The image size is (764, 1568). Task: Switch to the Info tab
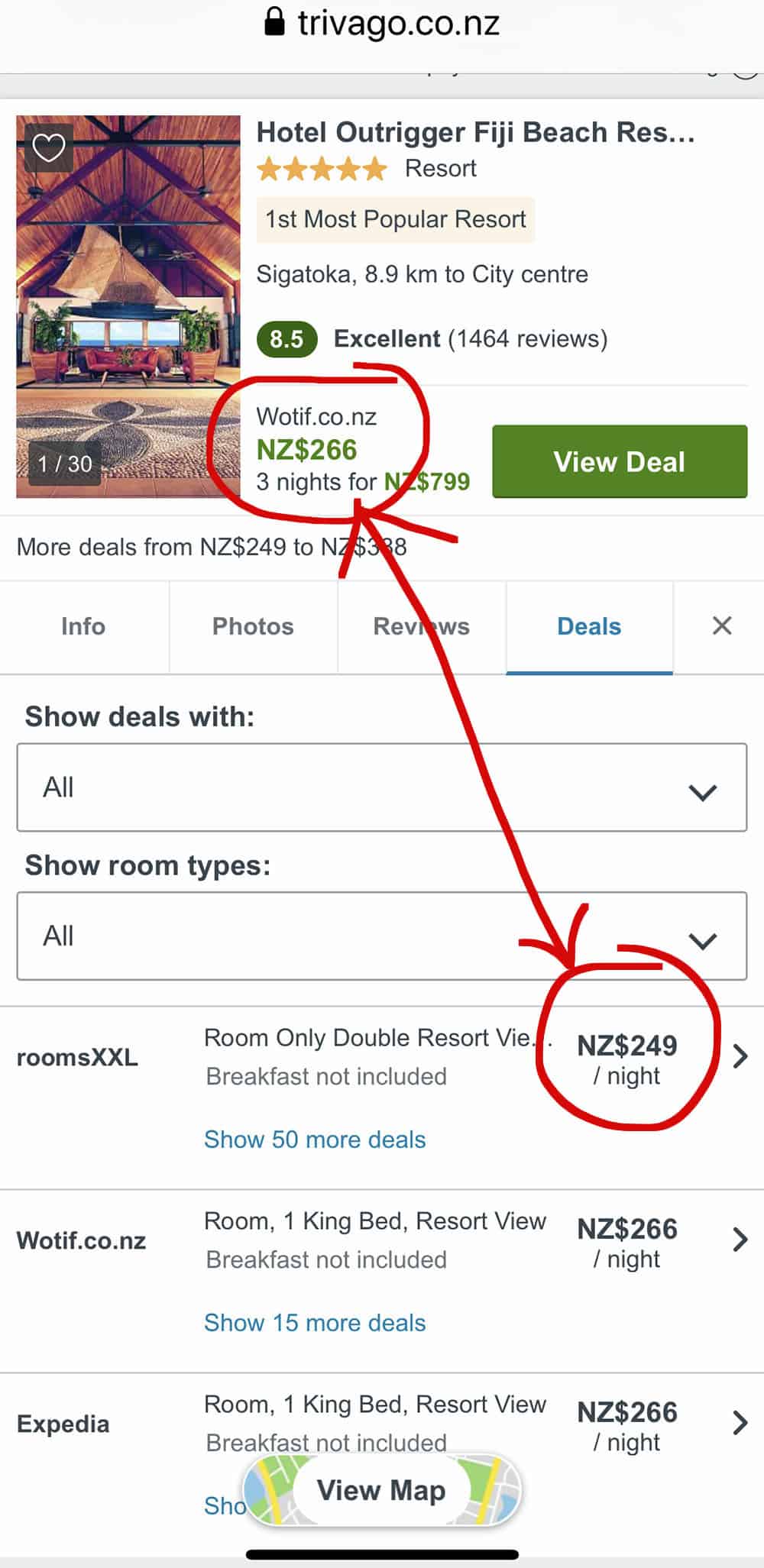coord(83,626)
